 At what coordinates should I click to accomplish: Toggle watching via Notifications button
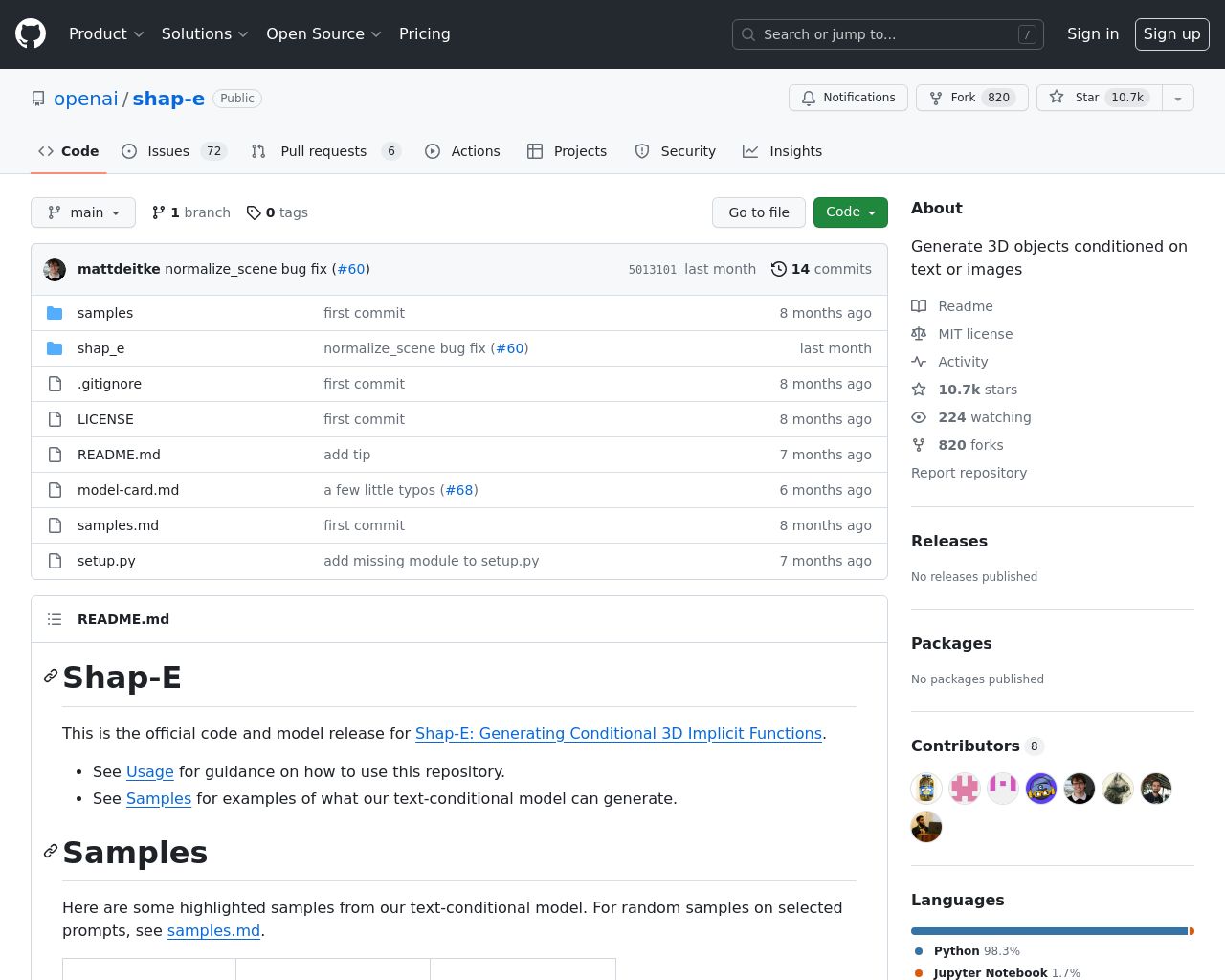pos(848,98)
